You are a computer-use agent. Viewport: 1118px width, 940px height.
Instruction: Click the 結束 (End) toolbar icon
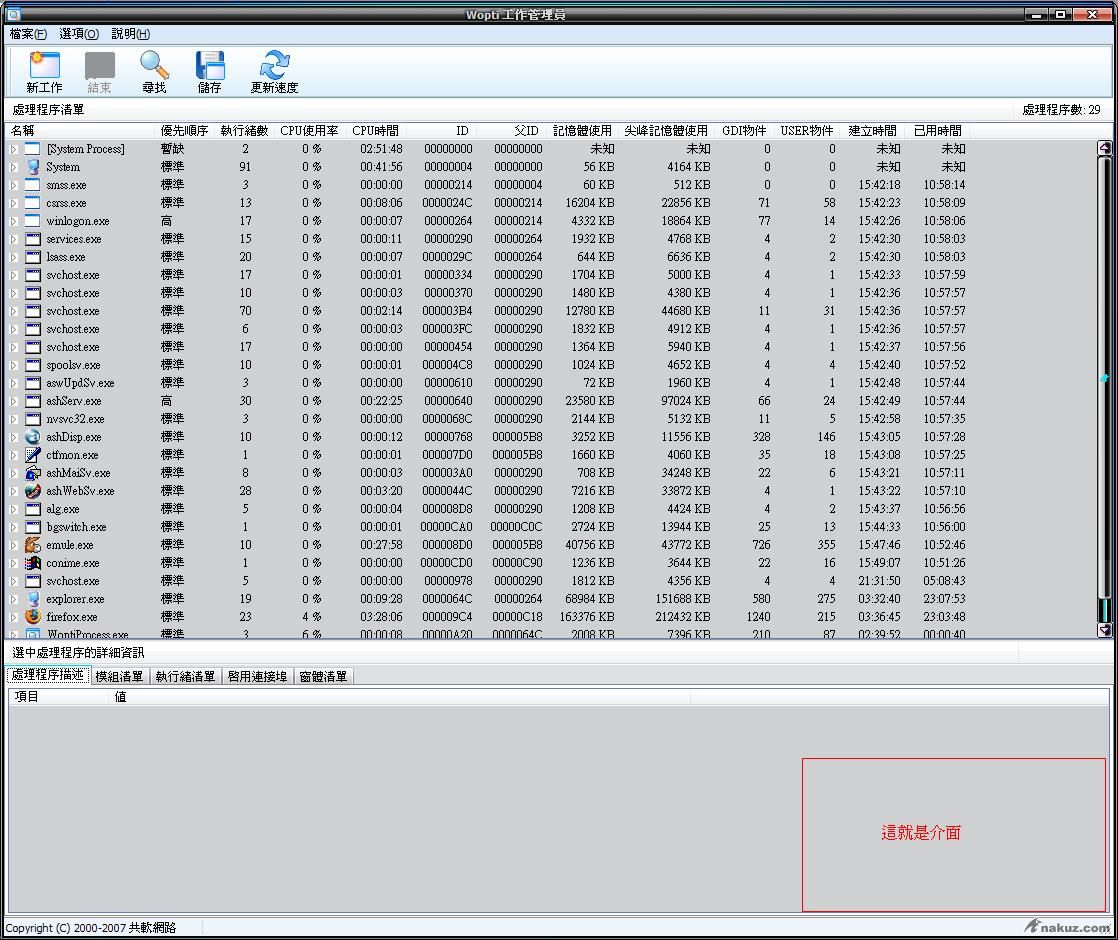(x=99, y=72)
